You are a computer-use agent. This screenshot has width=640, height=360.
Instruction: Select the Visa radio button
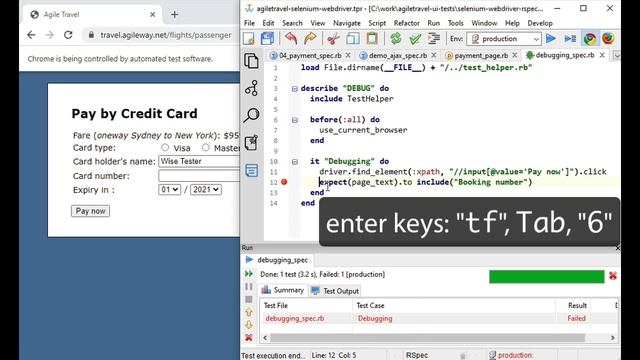click(x=165, y=147)
